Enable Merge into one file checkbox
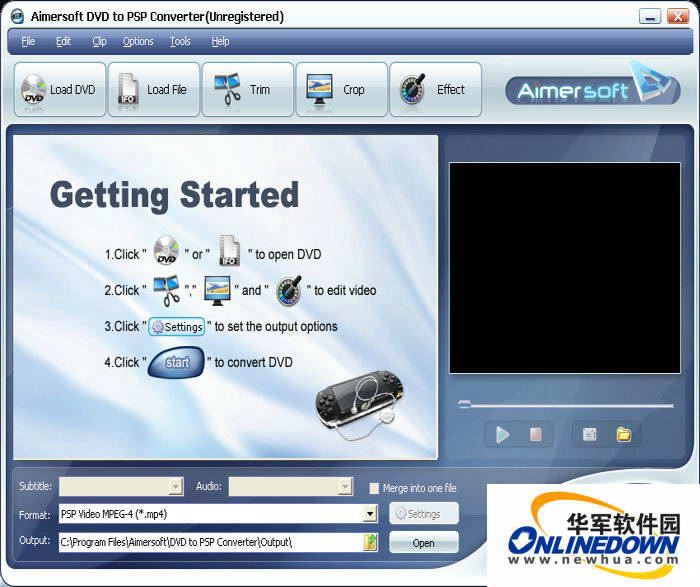 (374, 488)
